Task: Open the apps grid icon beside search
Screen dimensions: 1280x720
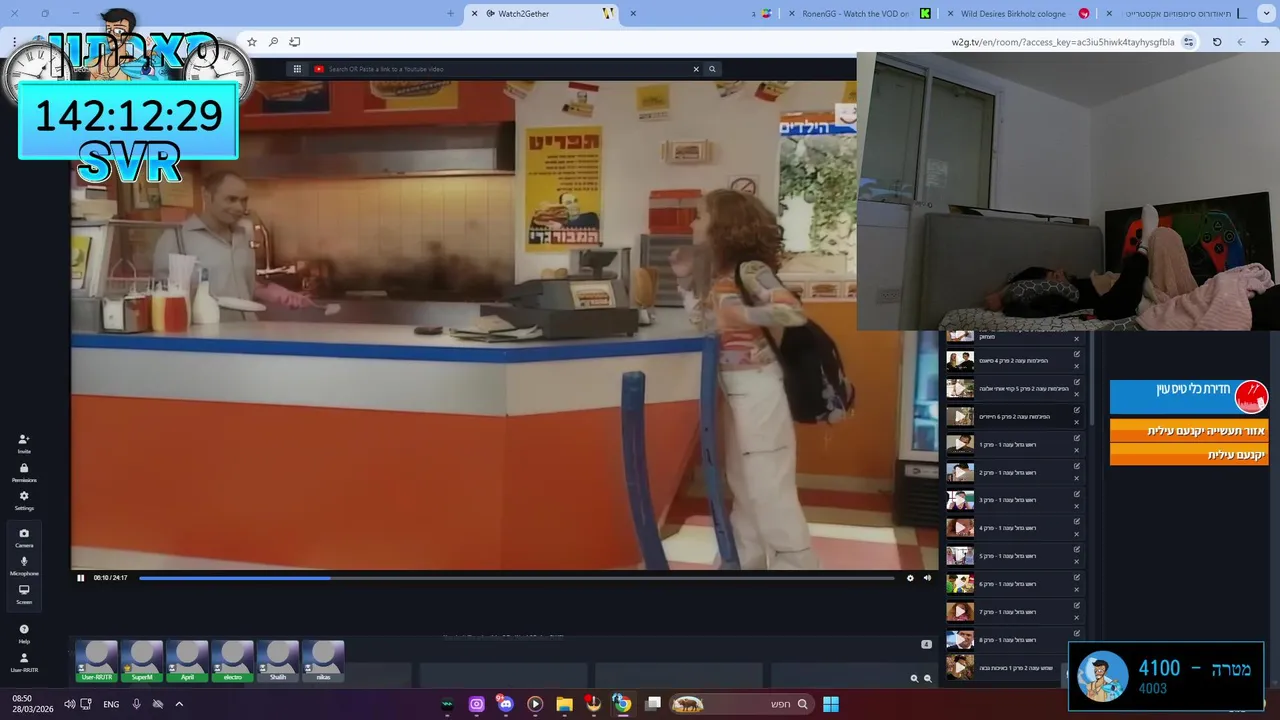Action: click(297, 69)
